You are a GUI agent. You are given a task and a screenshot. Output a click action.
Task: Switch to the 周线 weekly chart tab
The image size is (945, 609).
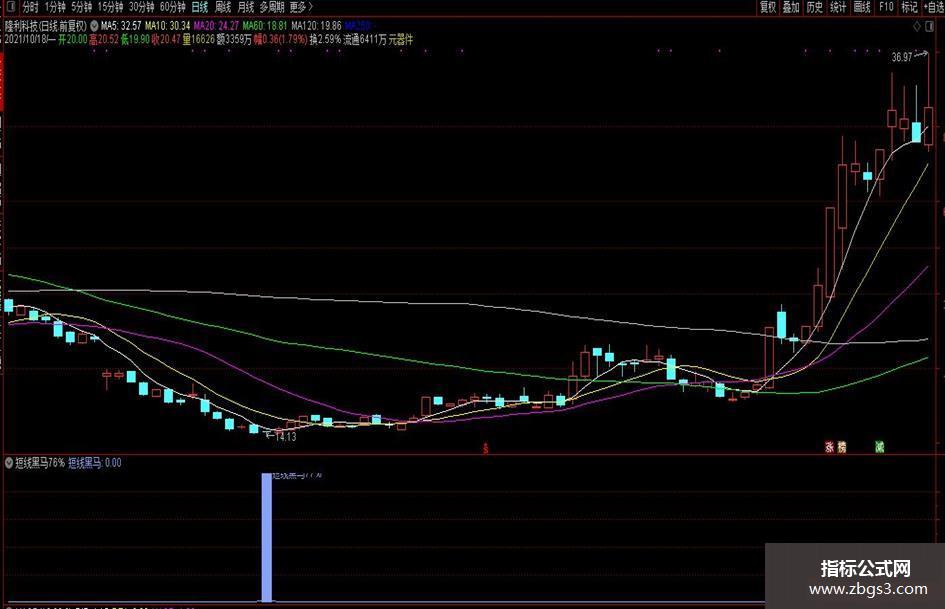223,7
